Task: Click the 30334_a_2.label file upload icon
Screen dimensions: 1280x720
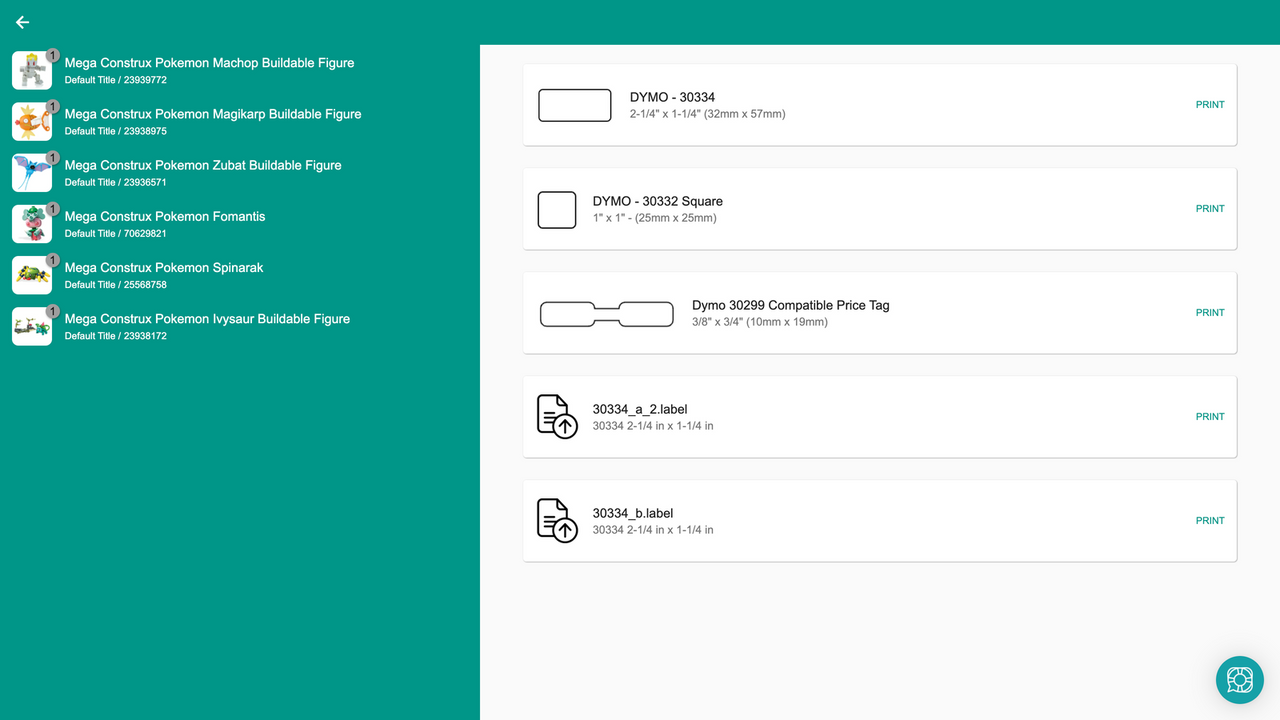Action: click(557, 416)
